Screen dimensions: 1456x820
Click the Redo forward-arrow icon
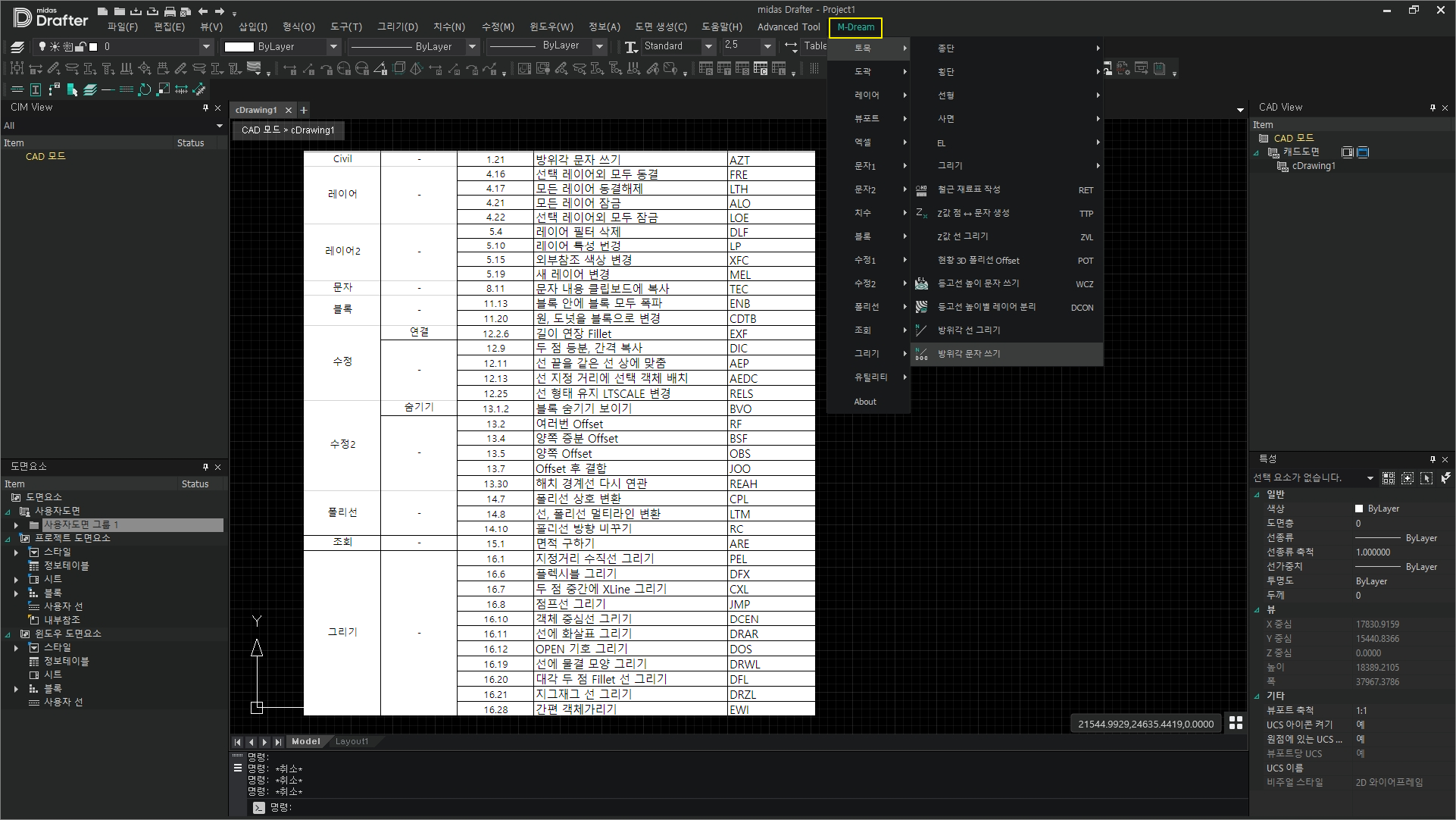click(x=220, y=11)
